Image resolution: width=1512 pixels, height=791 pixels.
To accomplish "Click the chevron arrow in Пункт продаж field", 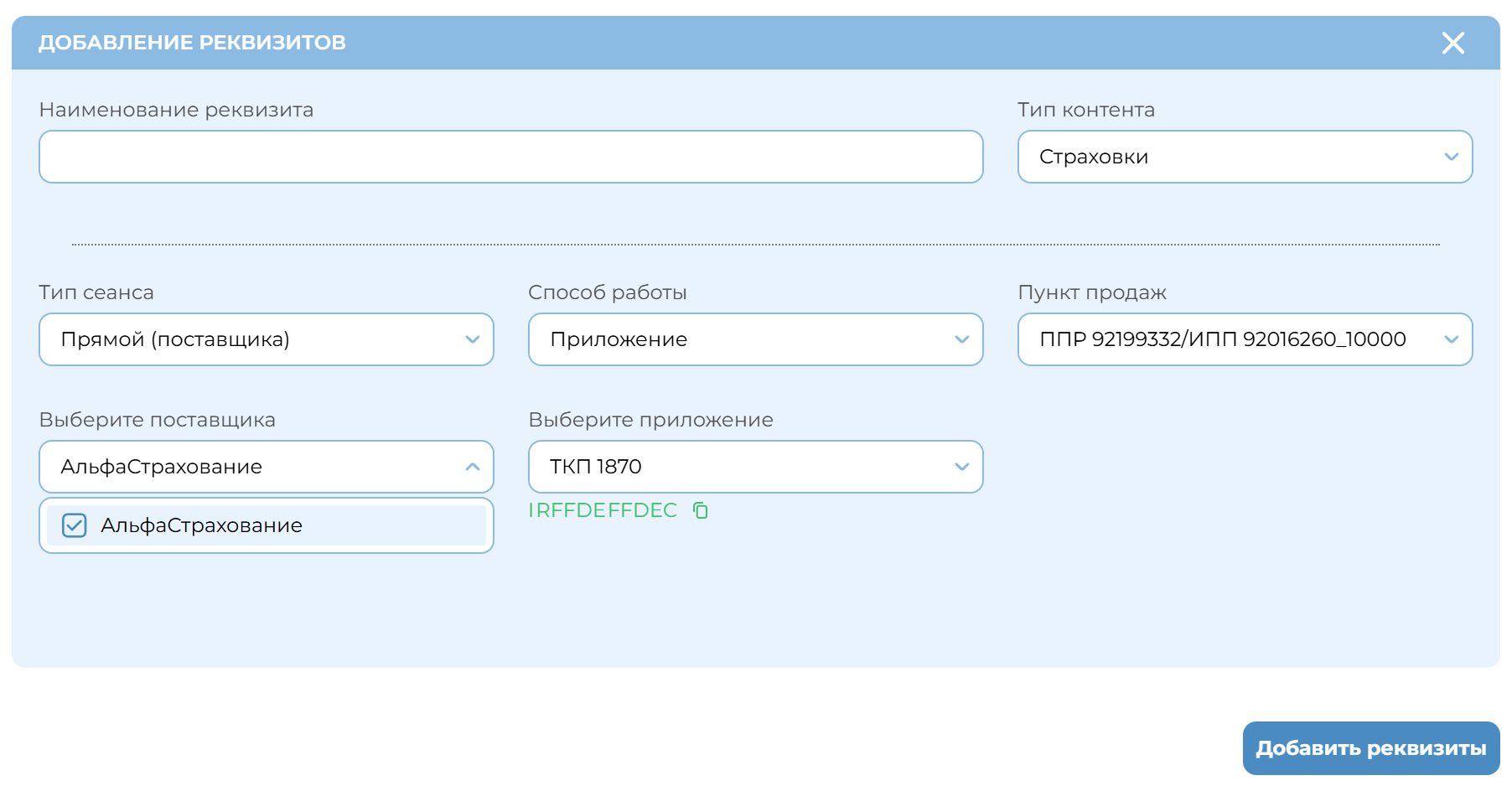I will (x=1451, y=339).
